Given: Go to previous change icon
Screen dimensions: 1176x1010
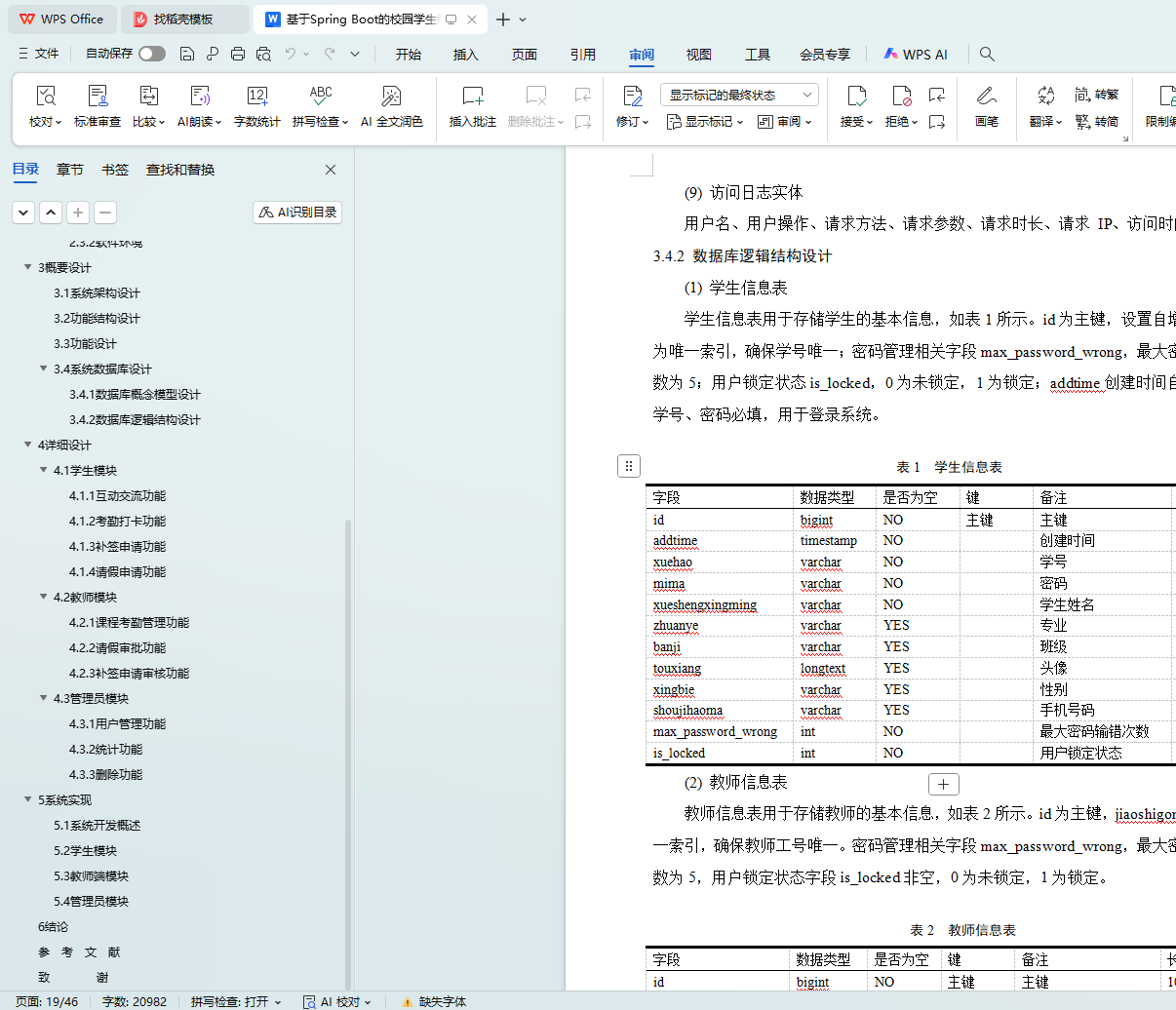Looking at the screenshot, I should [937, 95].
